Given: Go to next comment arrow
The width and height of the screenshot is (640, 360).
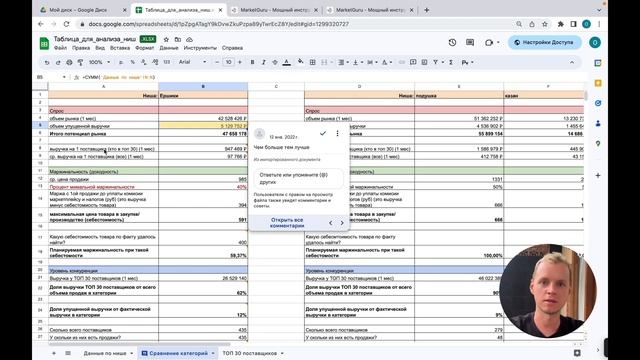Looking at the screenshot, I should click(x=342, y=223).
